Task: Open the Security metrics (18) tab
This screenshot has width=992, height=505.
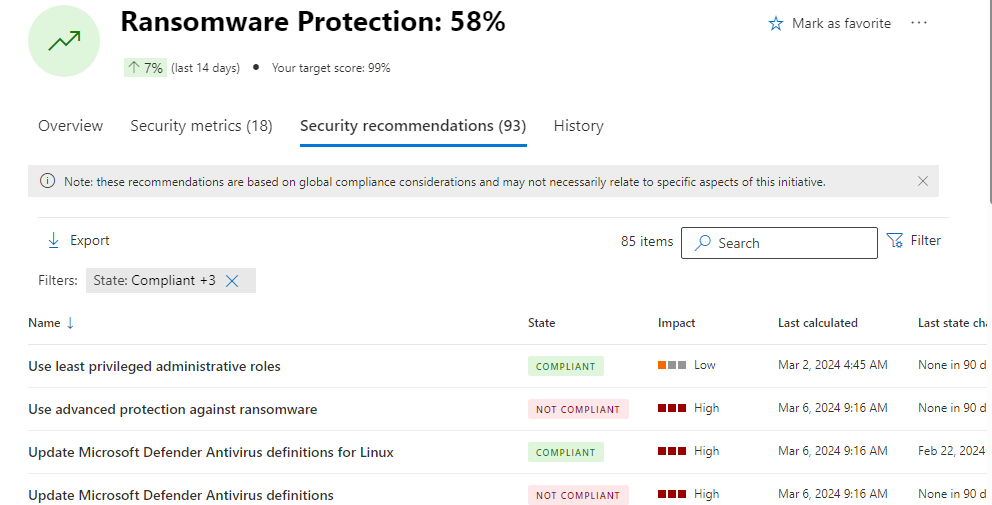Action: 201,126
